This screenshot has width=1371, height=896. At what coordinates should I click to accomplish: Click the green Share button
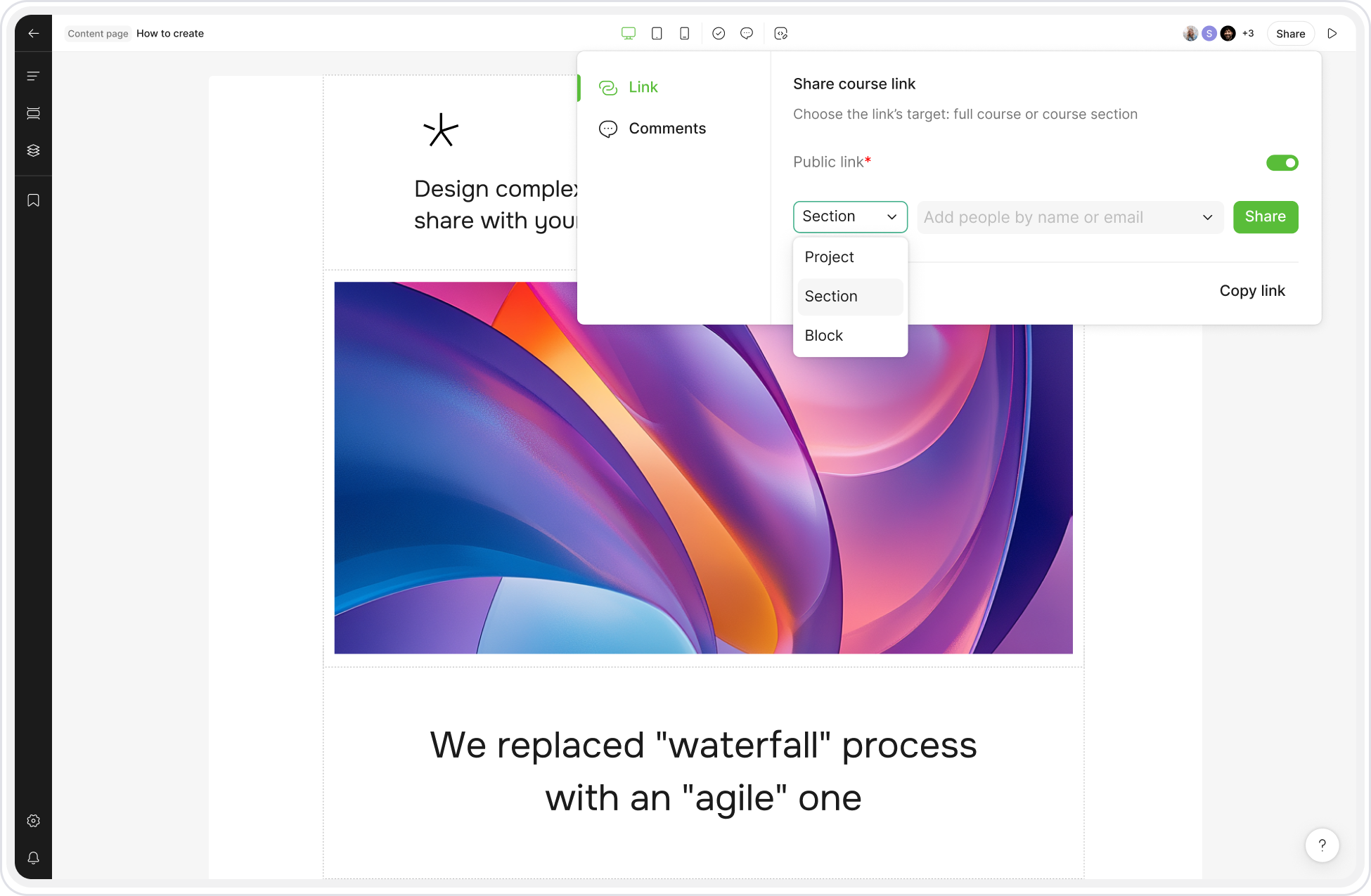[1265, 217]
